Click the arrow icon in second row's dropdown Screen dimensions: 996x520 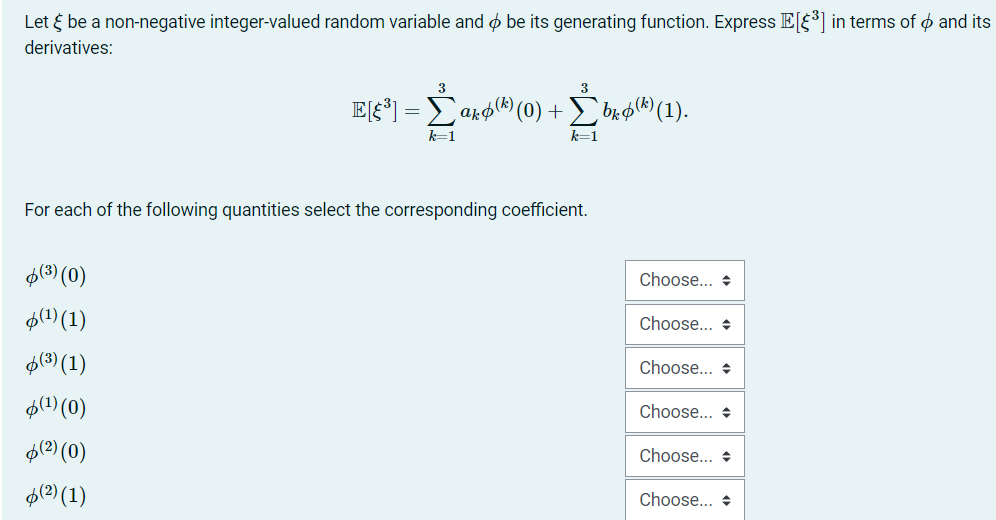727,324
